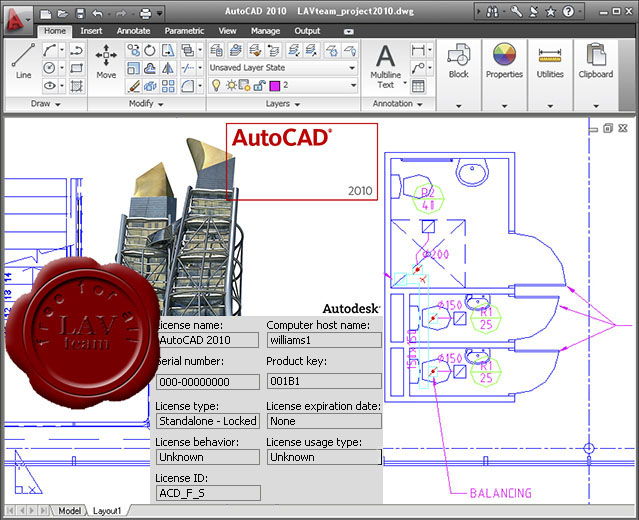
Task: Select Multiline Text tool
Action: point(386,66)
